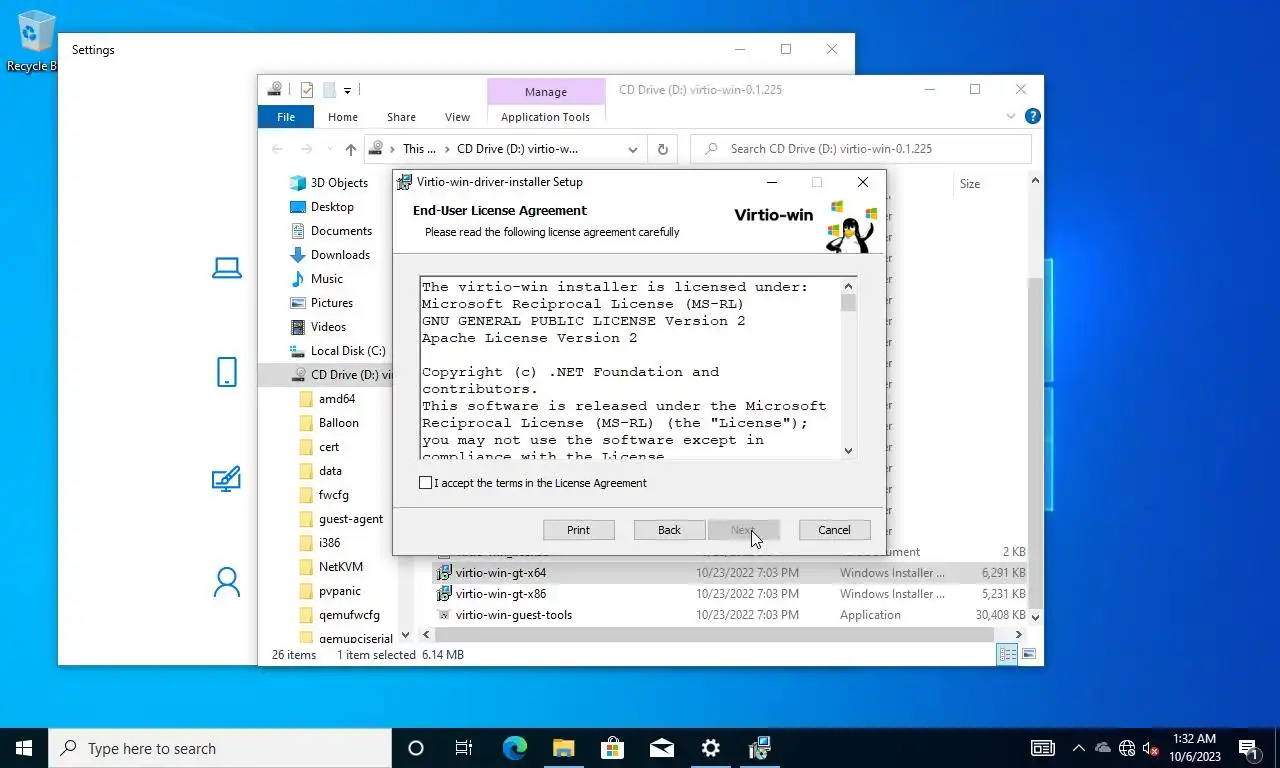This screenshot has height=768, width=1280.
Task: Show hidden tray icons chevron
Action: tap(1078, 748)
